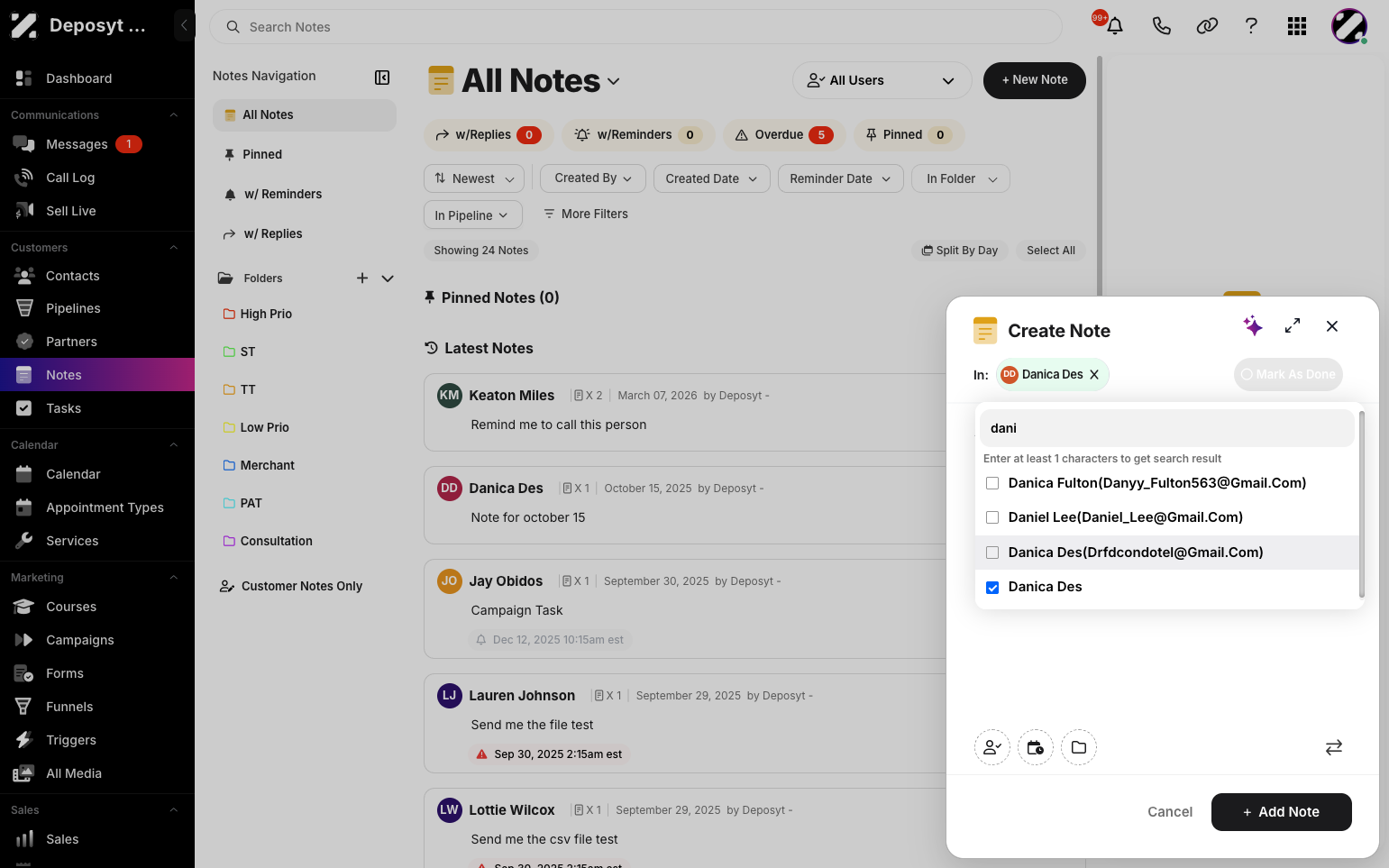Open Contacts in the sidebar
This screenshot has height=868, width=1389.
pos(97,276)
